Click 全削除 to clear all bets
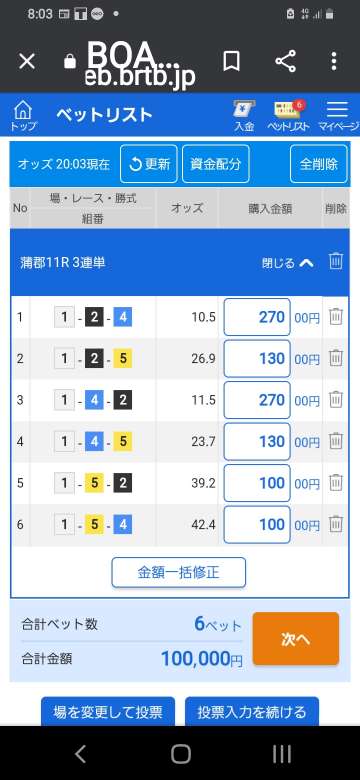360x780 pixels. (x=319, y=164)
